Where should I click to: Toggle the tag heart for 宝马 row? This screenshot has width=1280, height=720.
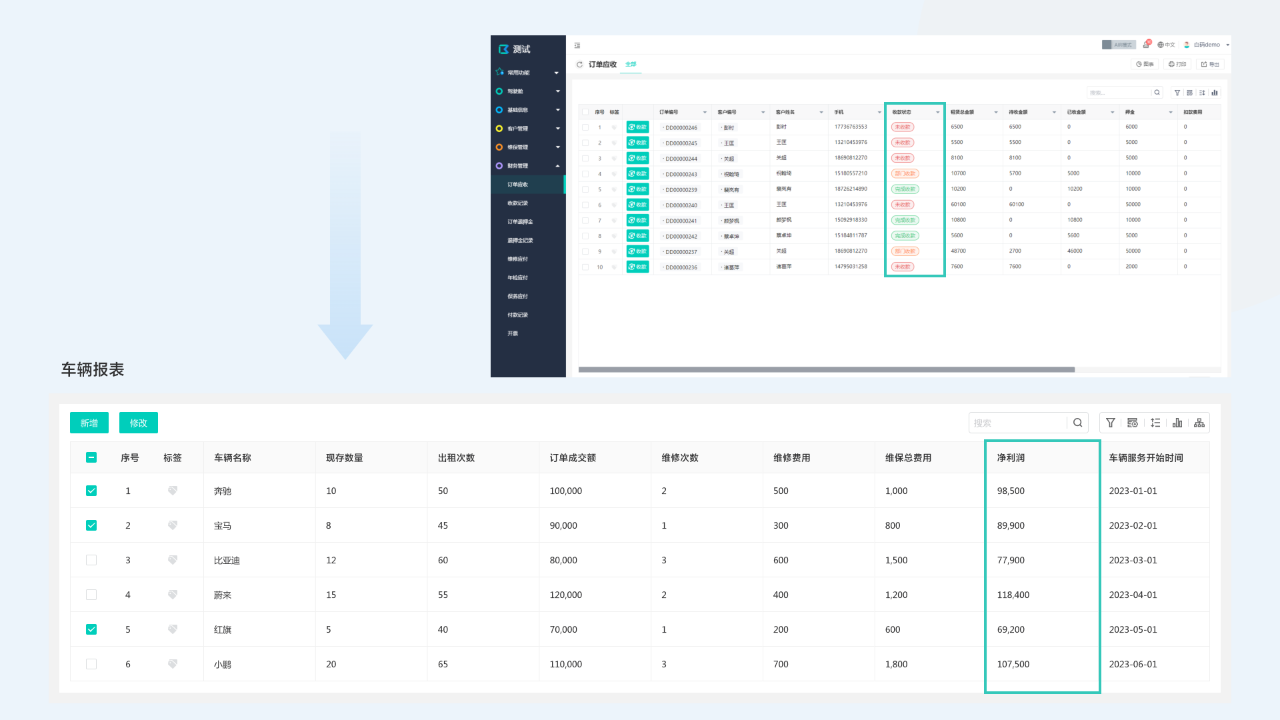pos(173,525)
